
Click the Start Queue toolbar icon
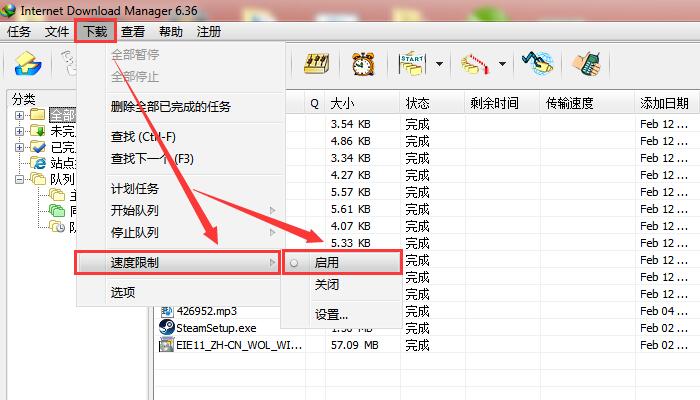pyautogui.click(x=412, y=64)
